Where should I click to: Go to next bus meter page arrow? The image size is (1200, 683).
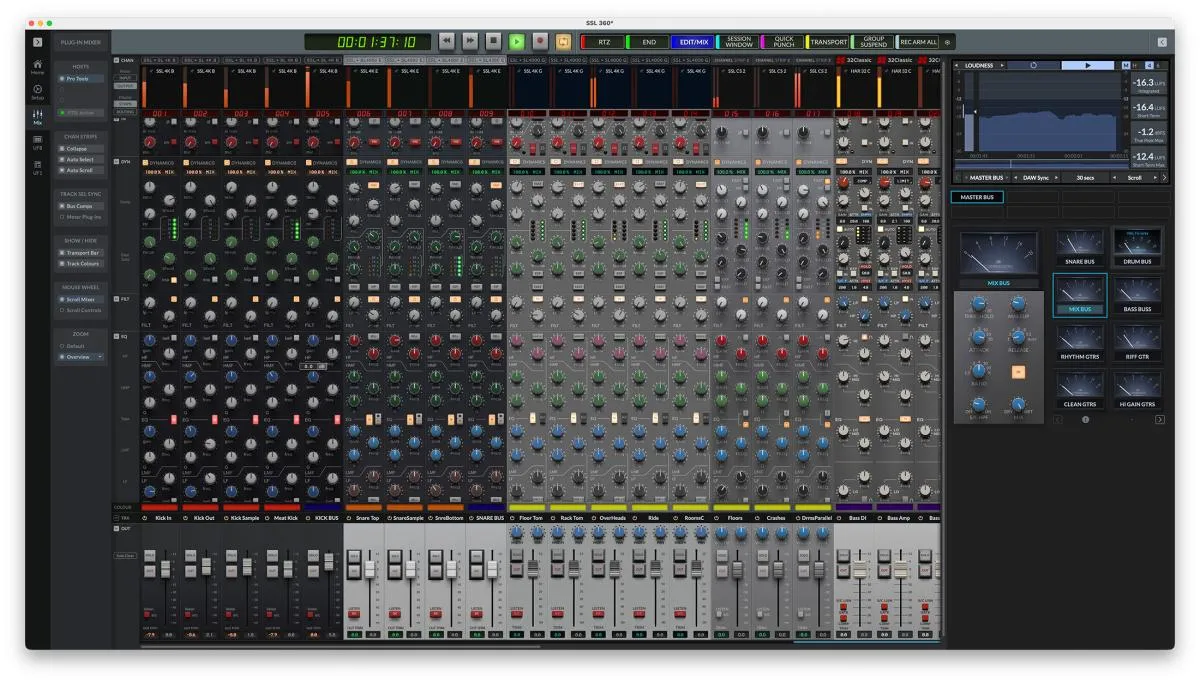pos(1160,419)
